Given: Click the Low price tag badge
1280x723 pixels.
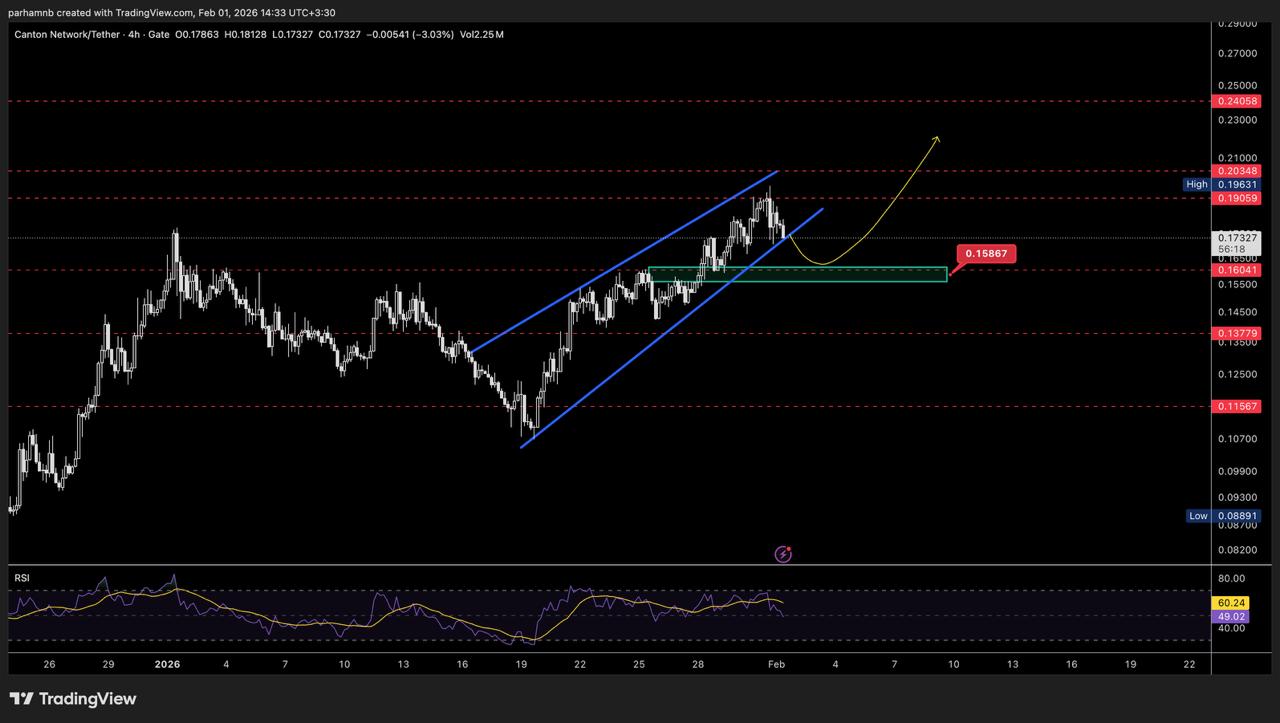Looking at the screenshot, I should (x=1198, y=516).
